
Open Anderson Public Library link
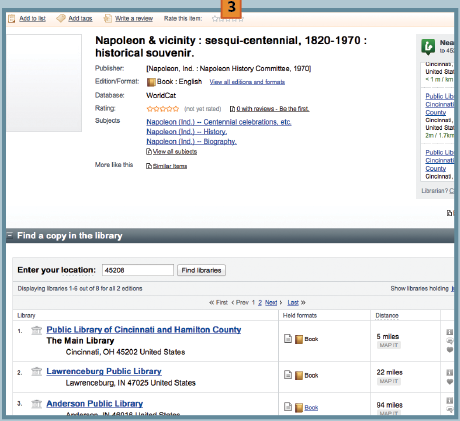point(95,404)
